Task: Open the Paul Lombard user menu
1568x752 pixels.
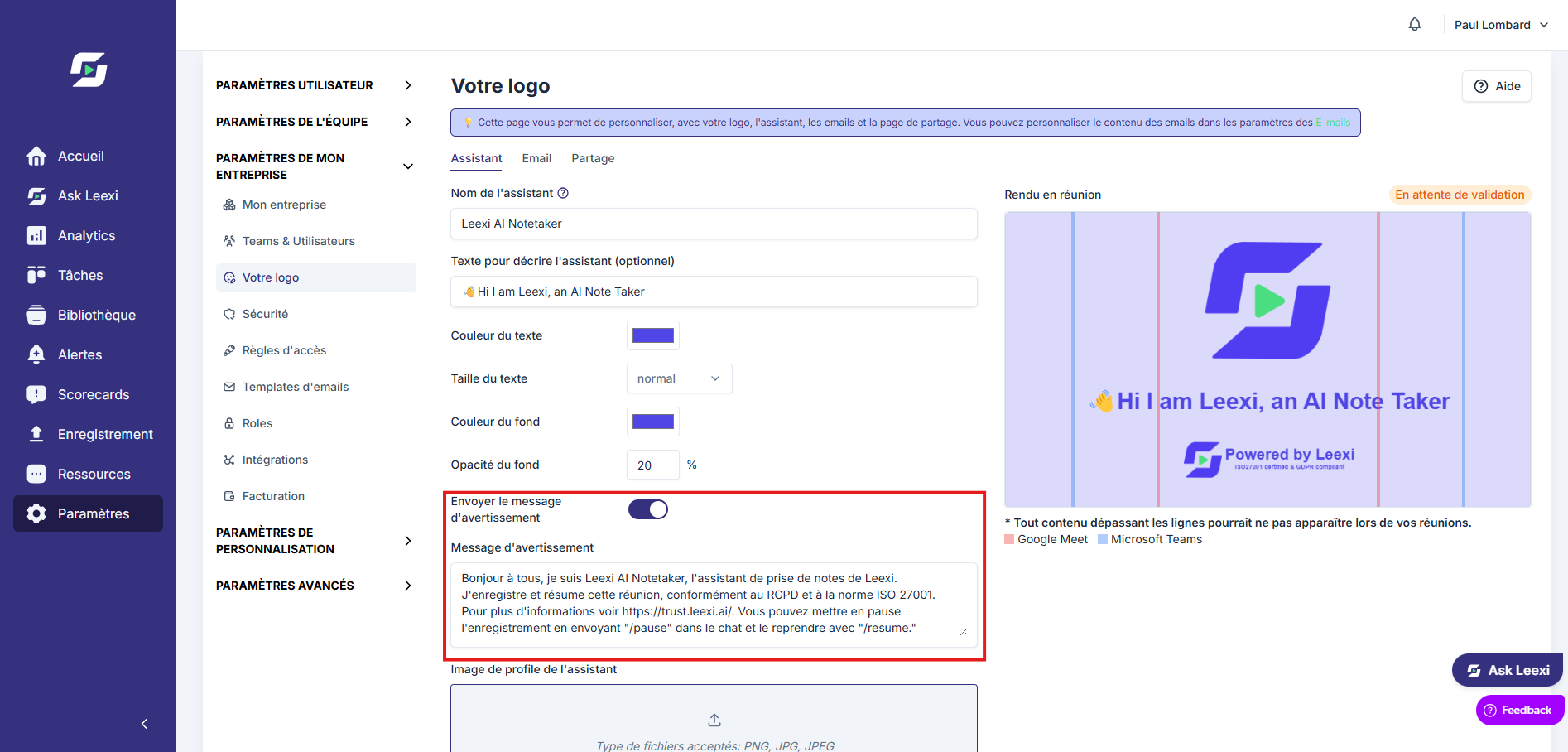Action: click(x=1501, y=25)
